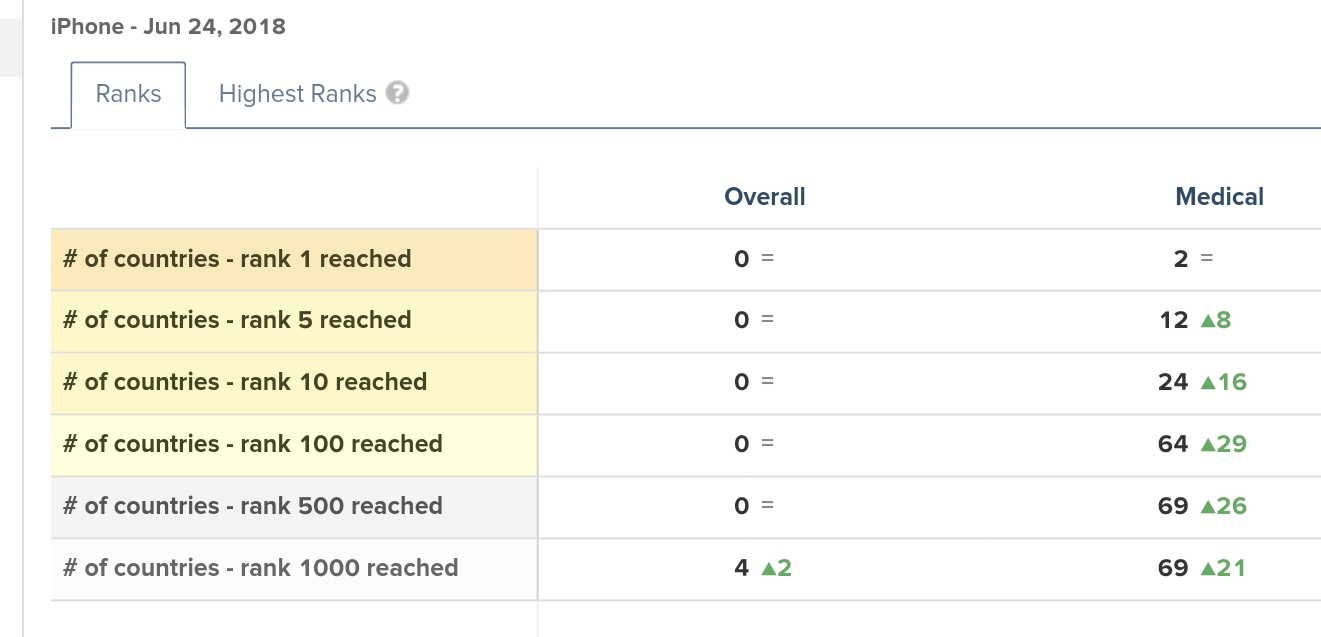The height and width of the screenshot is (637, 1321).
Task: Click Overall value 4 for rank 1000
Action: [x=741, y=569]
